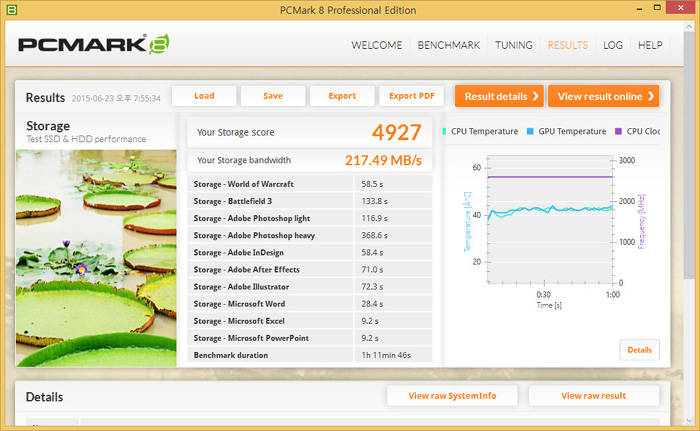Click View result online button

pyautogui.click(x=604, y=96)
